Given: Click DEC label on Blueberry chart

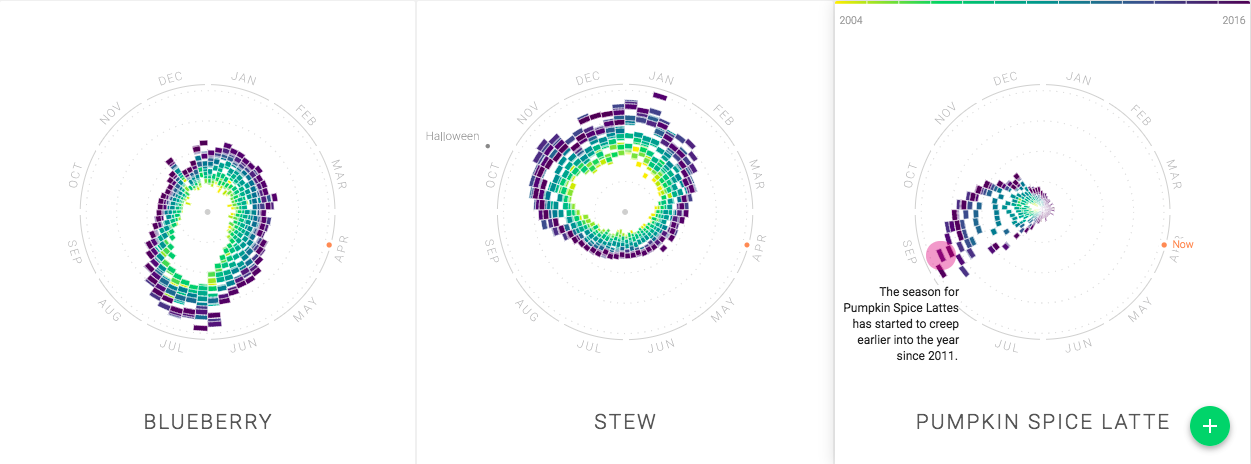Looking at the screenshot, I should (171, 79).
